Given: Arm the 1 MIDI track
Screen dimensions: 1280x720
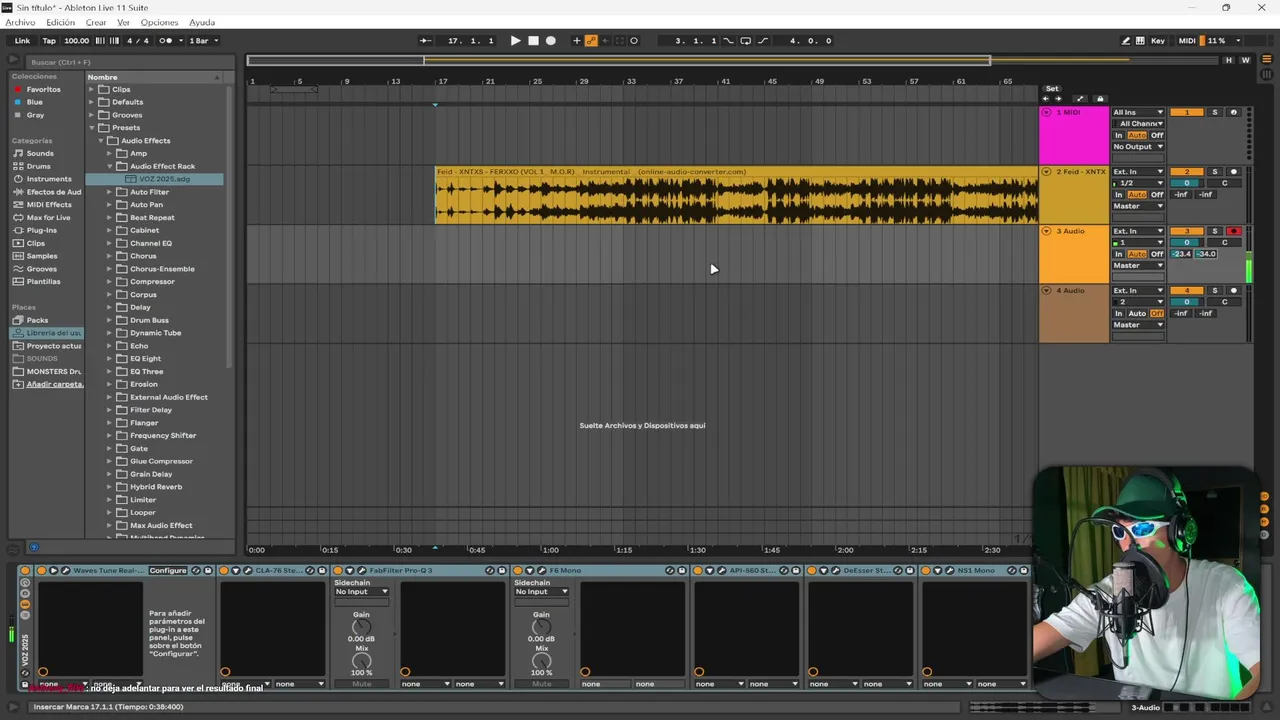Looking at the screenshot, I should [1233, 112].
